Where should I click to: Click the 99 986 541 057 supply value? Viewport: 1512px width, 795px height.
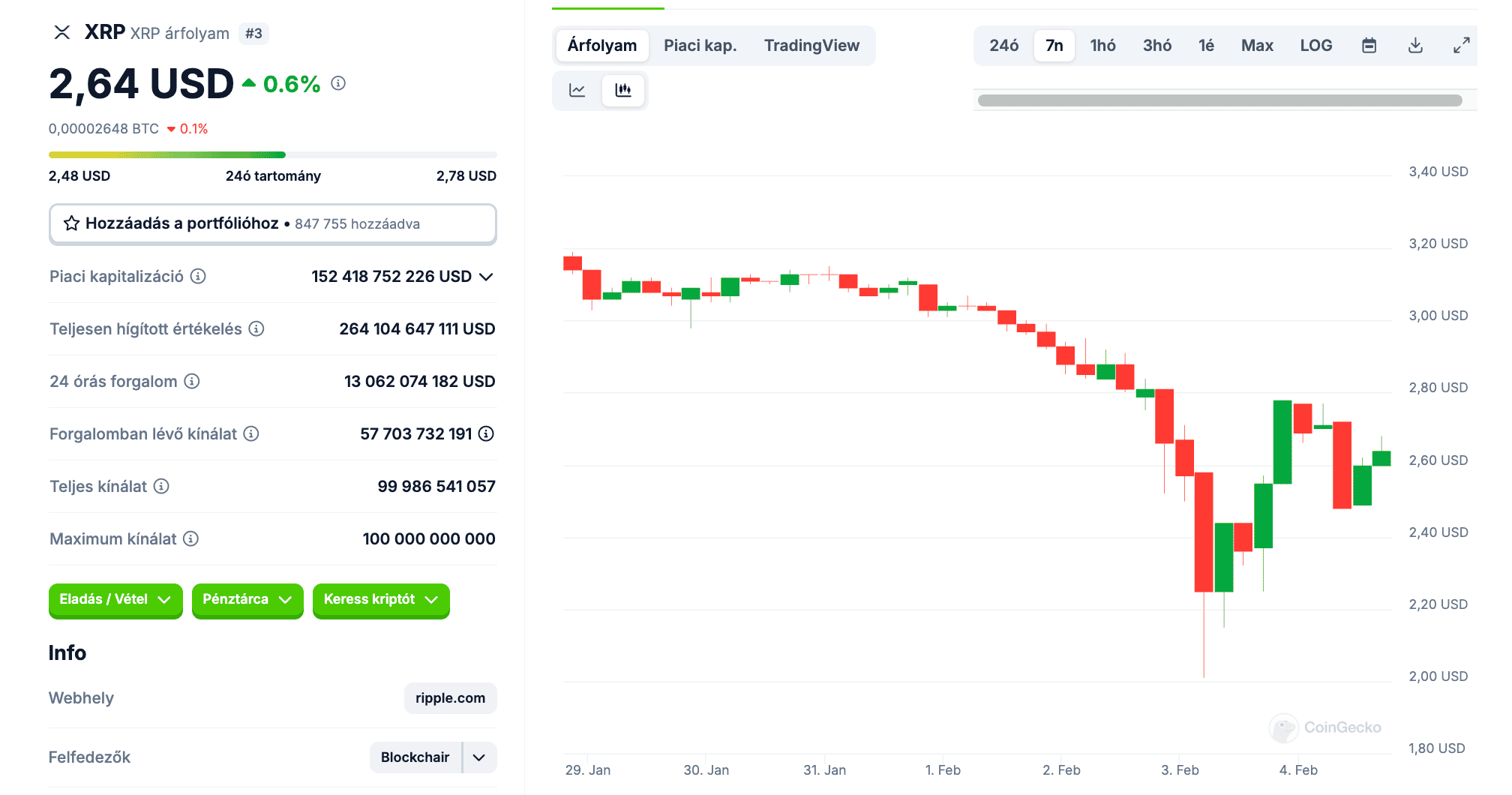coord(436,487)
